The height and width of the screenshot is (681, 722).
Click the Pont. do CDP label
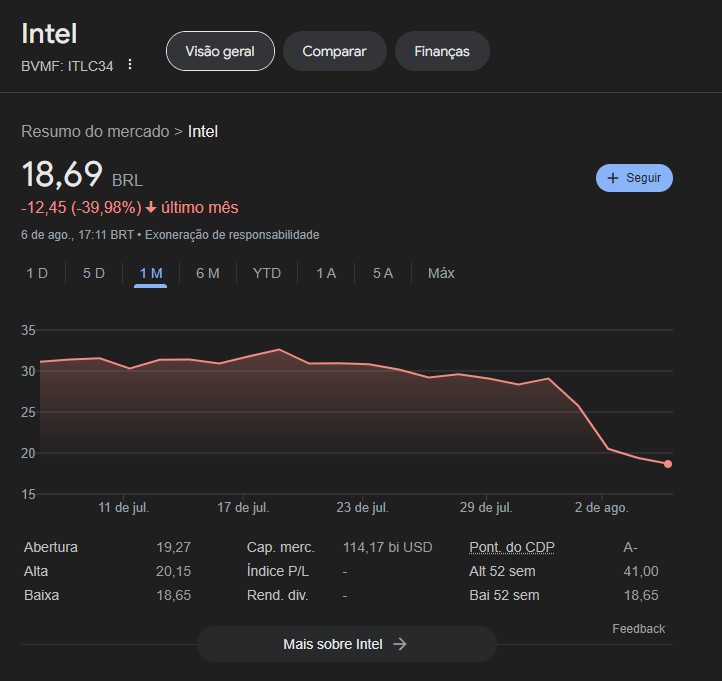coord(511,547)
